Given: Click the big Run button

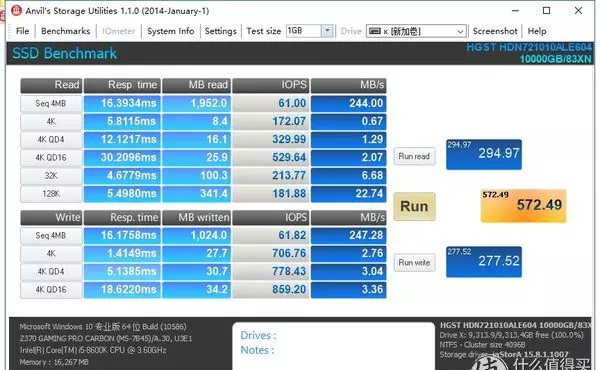Looking at the screenshot, I should point(414,206).
